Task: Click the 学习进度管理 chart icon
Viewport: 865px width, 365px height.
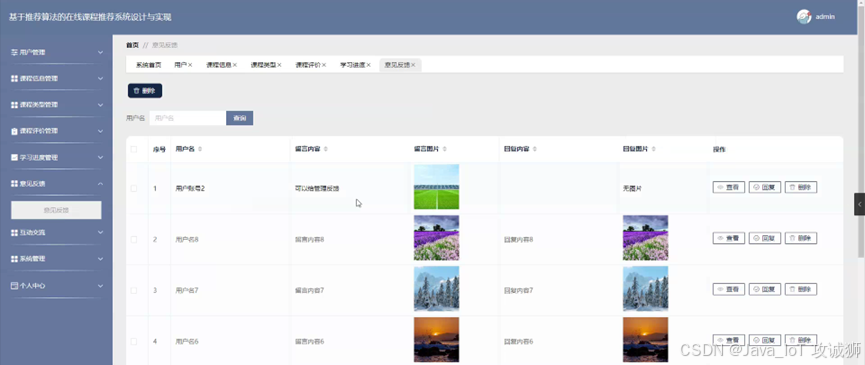Action: (x=14, y=158)
